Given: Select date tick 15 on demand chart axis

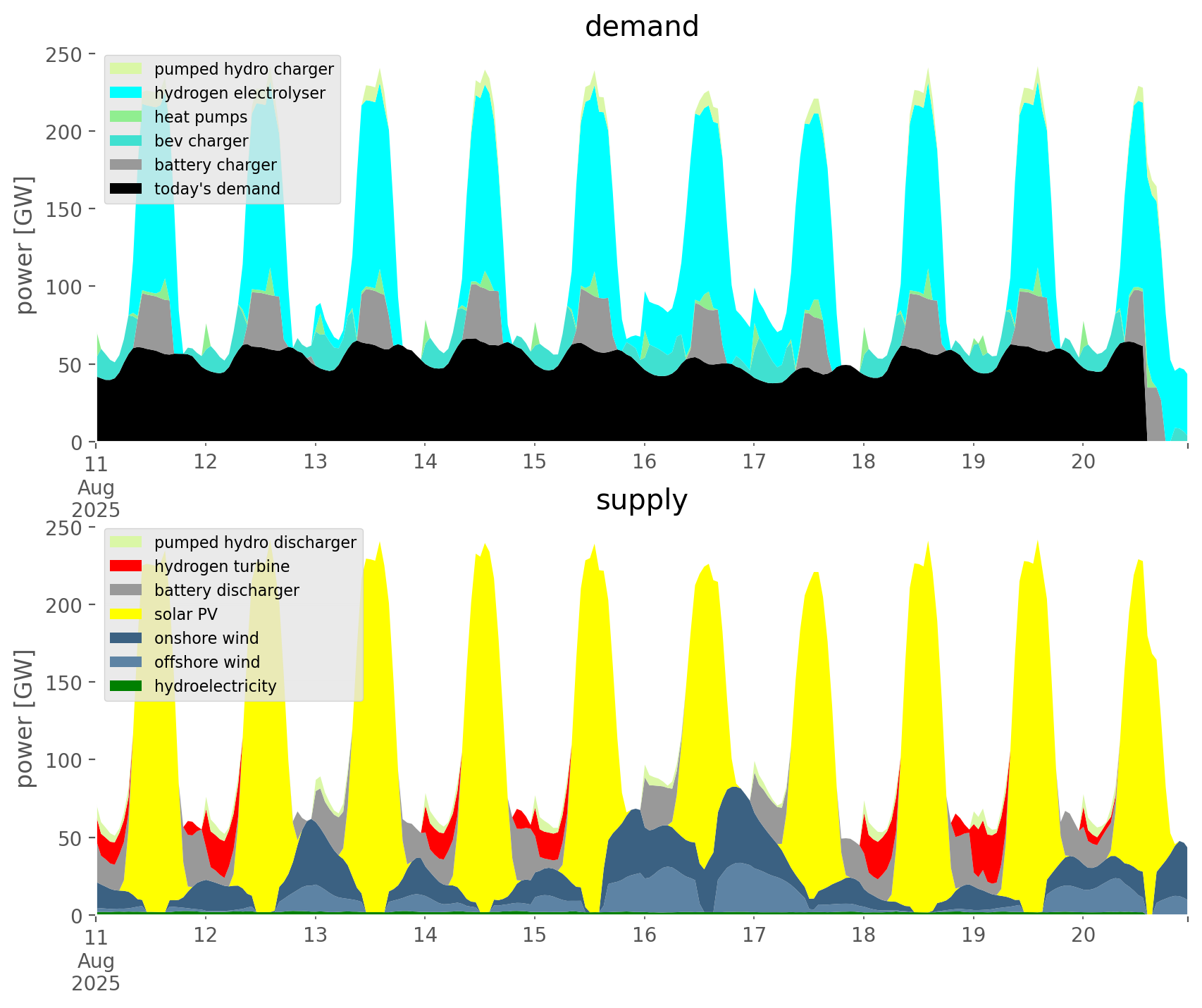Looking at the screenshot, I should tap(534, 462).
